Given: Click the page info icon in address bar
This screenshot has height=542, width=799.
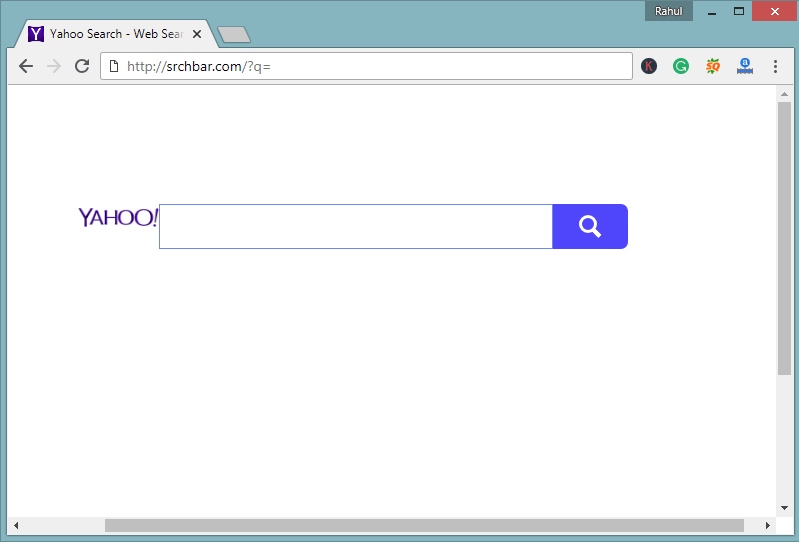Looking at the screenshot, I should tap(114, 66).
